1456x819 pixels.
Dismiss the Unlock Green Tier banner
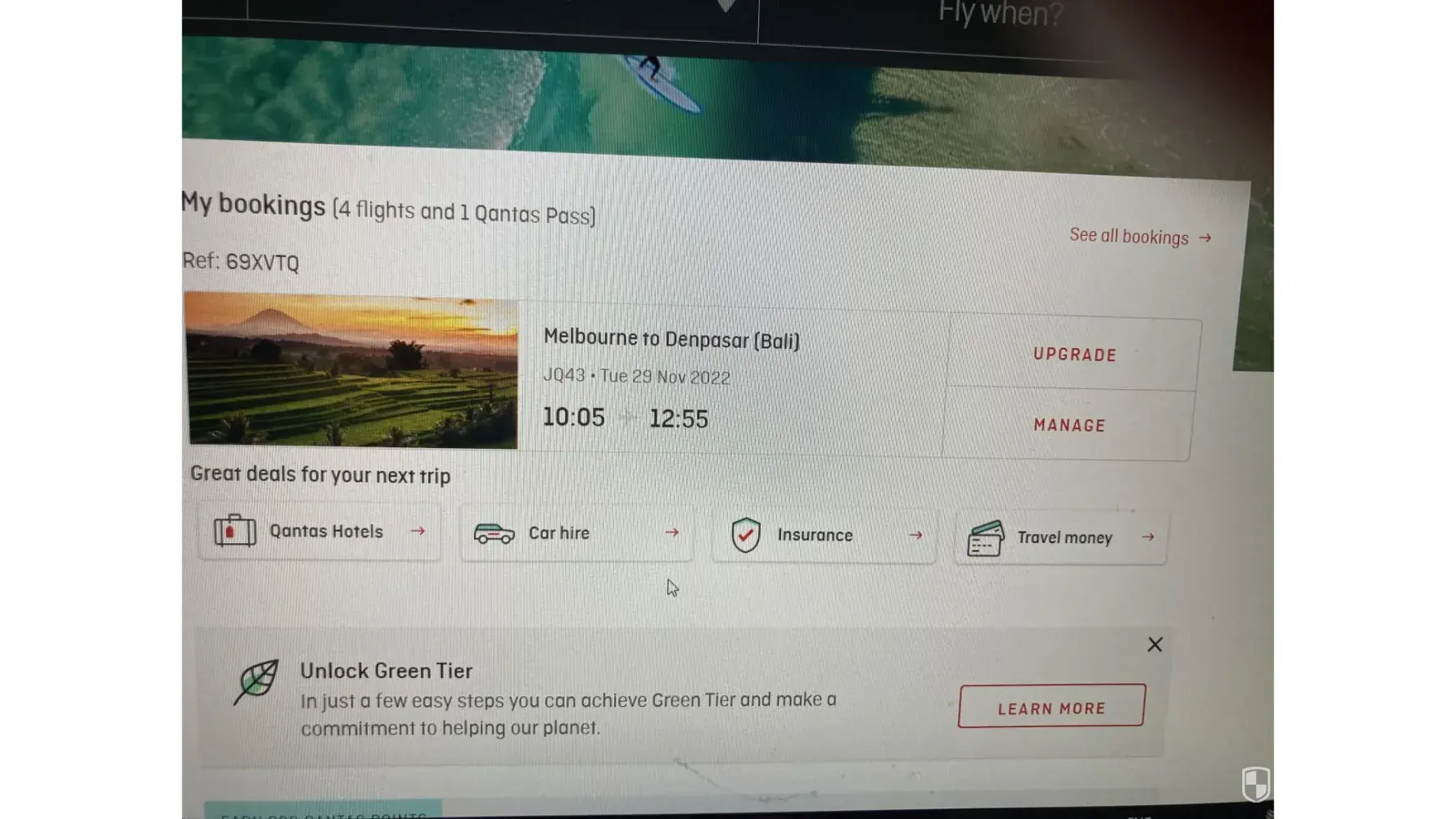pos(1155,645)
